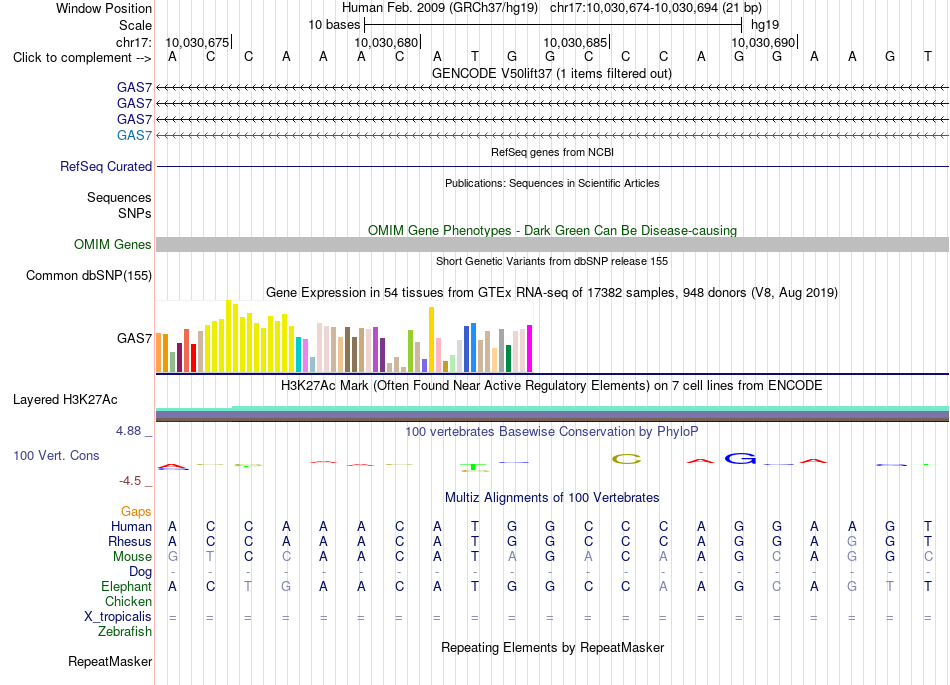This screenshot has width=950, height=685.
Task: Open '100 vertebrates Basewise Conservation by PhyloP' title
Action: (x=552, y=432)
